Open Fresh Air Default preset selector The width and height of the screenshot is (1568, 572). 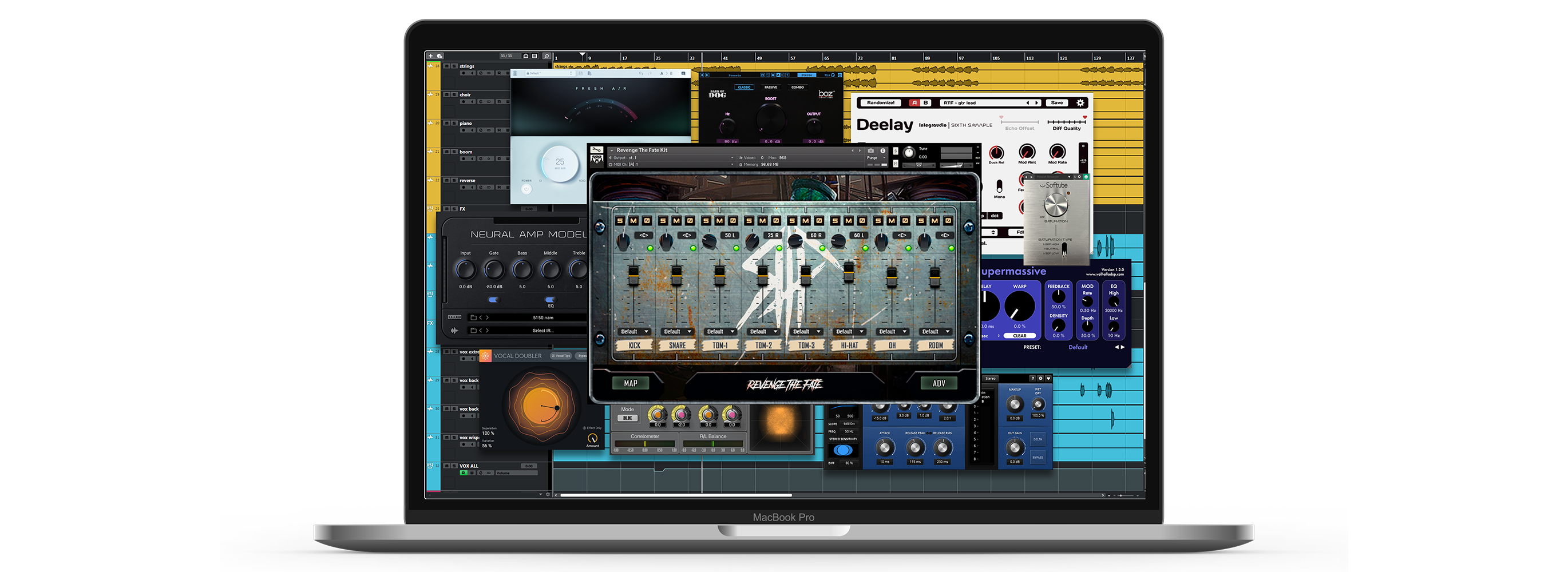(x=551, y=73)
